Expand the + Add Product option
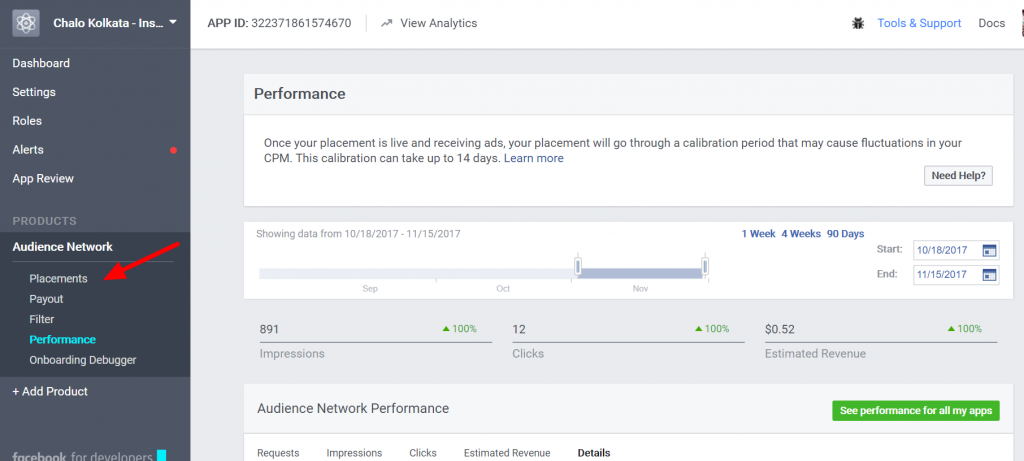This screenshot has height=461, width=1024. pos(50,392)
